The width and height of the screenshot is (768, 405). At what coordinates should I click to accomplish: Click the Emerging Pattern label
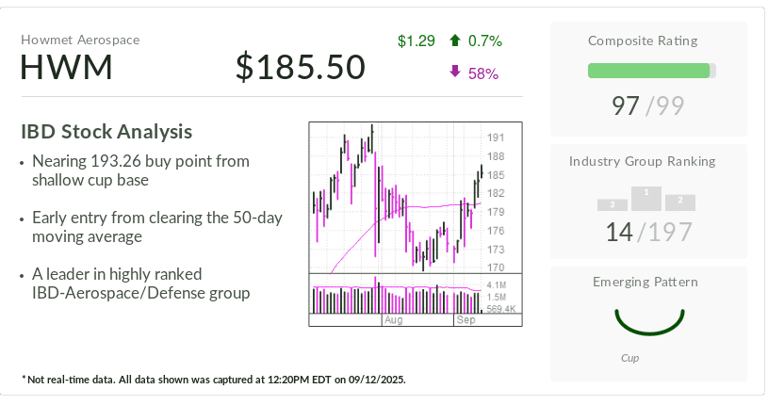645,282
